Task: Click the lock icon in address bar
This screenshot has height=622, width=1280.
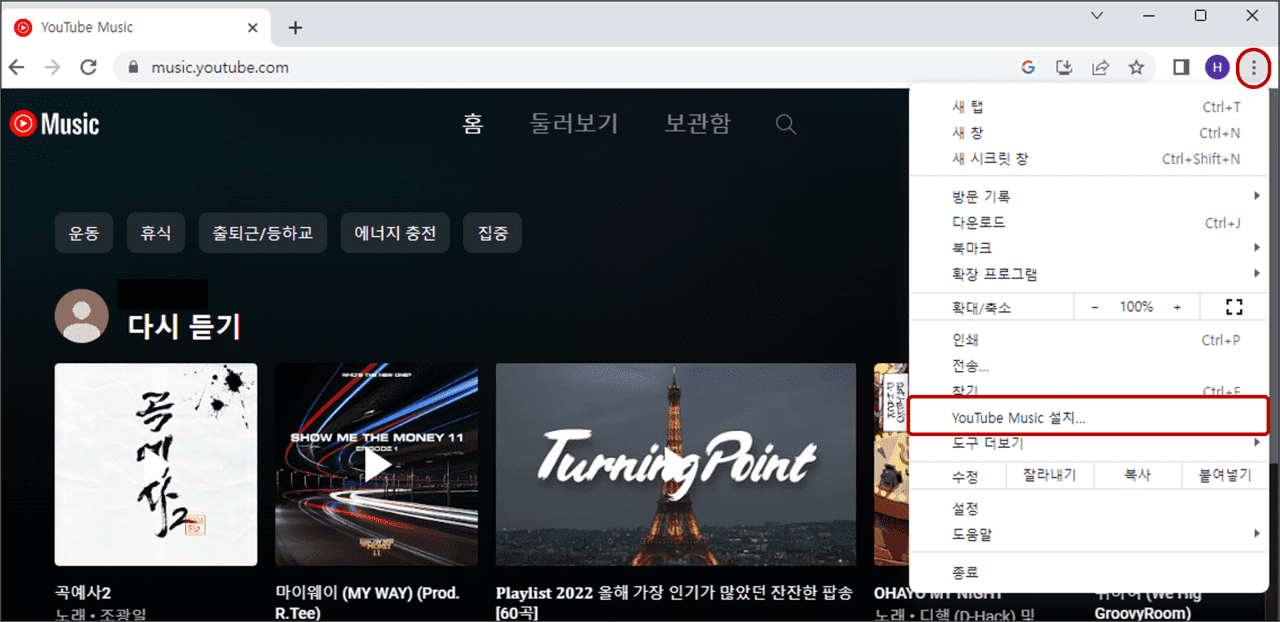Action: [132, 68]
